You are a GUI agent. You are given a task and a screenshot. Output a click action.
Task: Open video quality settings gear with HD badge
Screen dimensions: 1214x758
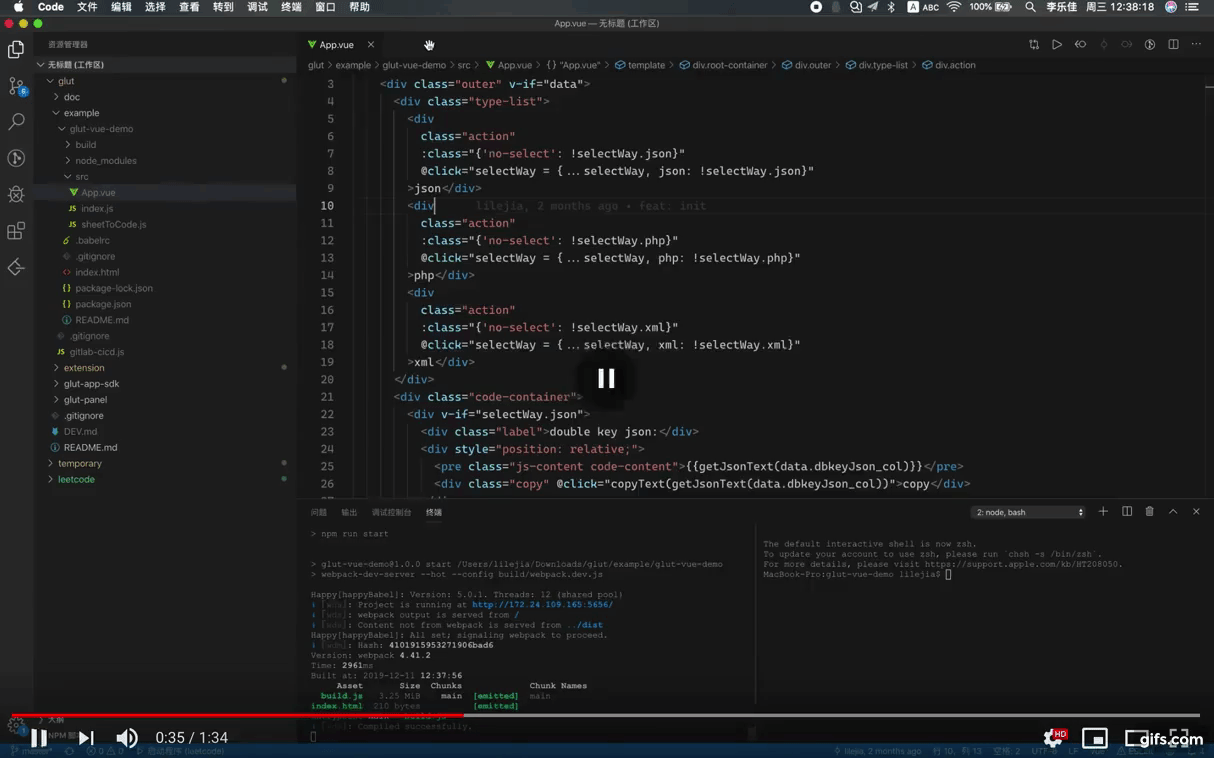1054,738
